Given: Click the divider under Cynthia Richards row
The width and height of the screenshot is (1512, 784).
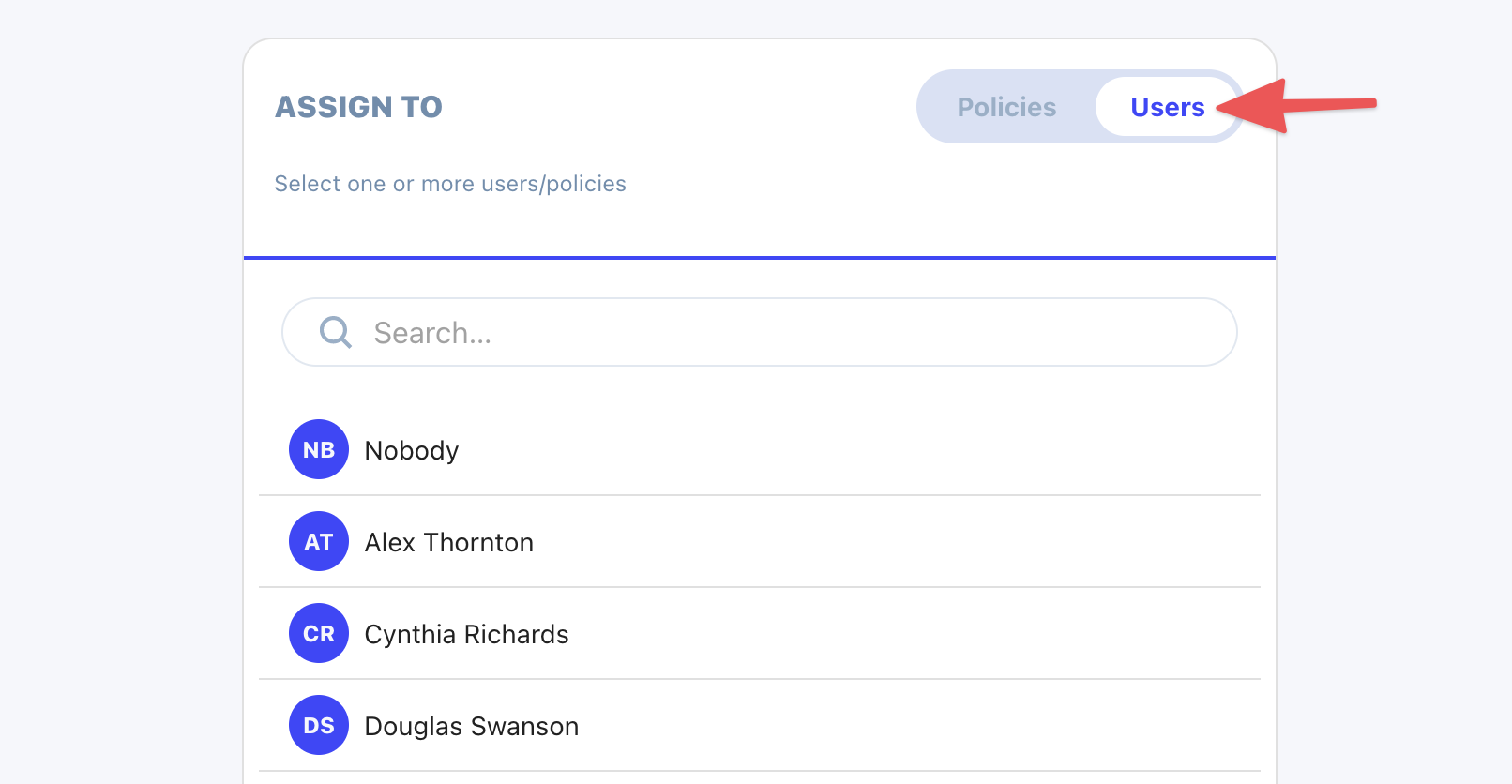Looking at the screenshot, I should click(760, 679).
